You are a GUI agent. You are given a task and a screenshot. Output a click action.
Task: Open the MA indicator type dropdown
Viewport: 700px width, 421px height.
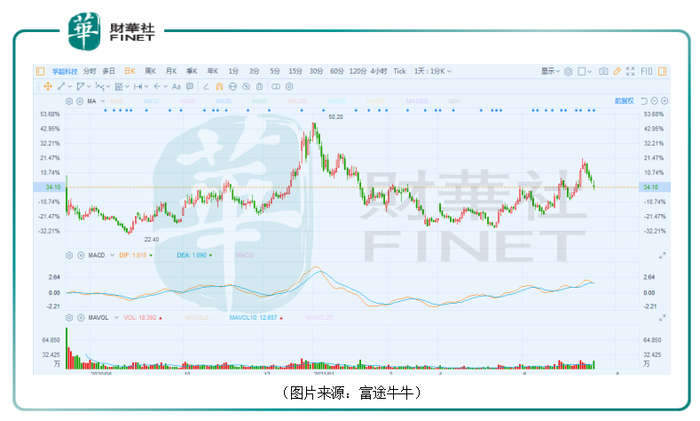tap(103, 101)
